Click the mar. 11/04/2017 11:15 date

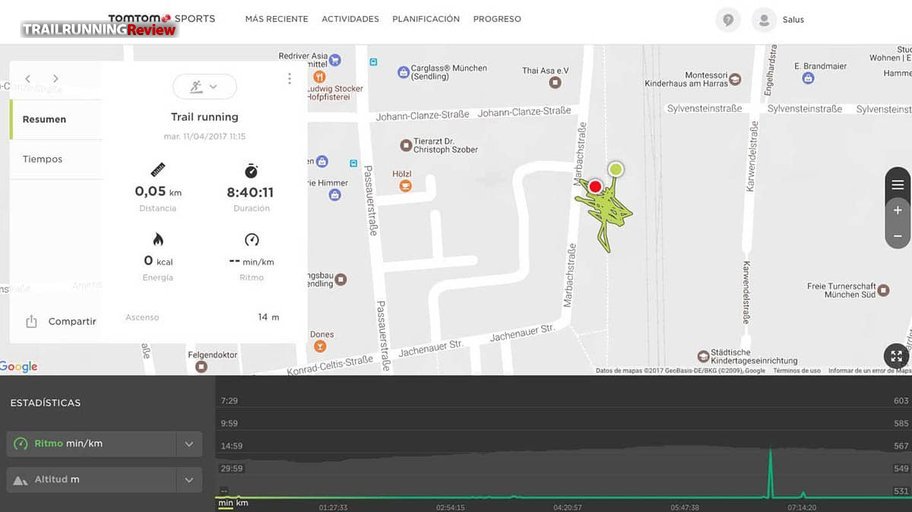pyautogui.click(x=205, y=136)
